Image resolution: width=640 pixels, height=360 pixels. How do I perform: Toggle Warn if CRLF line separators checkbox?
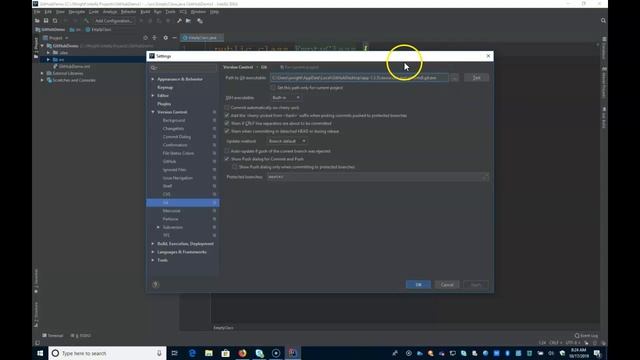click(227, 123)
